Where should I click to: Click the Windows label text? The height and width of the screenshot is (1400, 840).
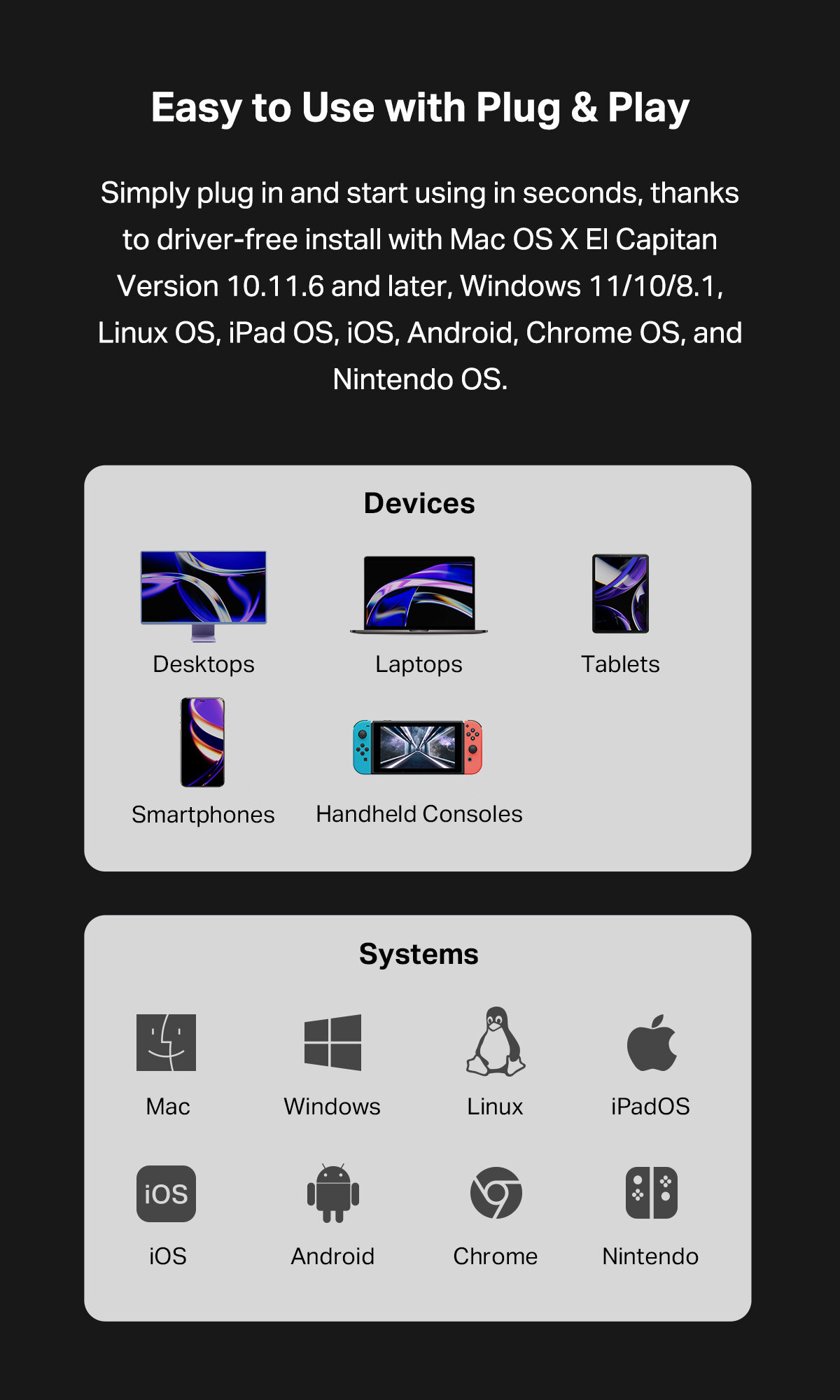(332, 1107)
